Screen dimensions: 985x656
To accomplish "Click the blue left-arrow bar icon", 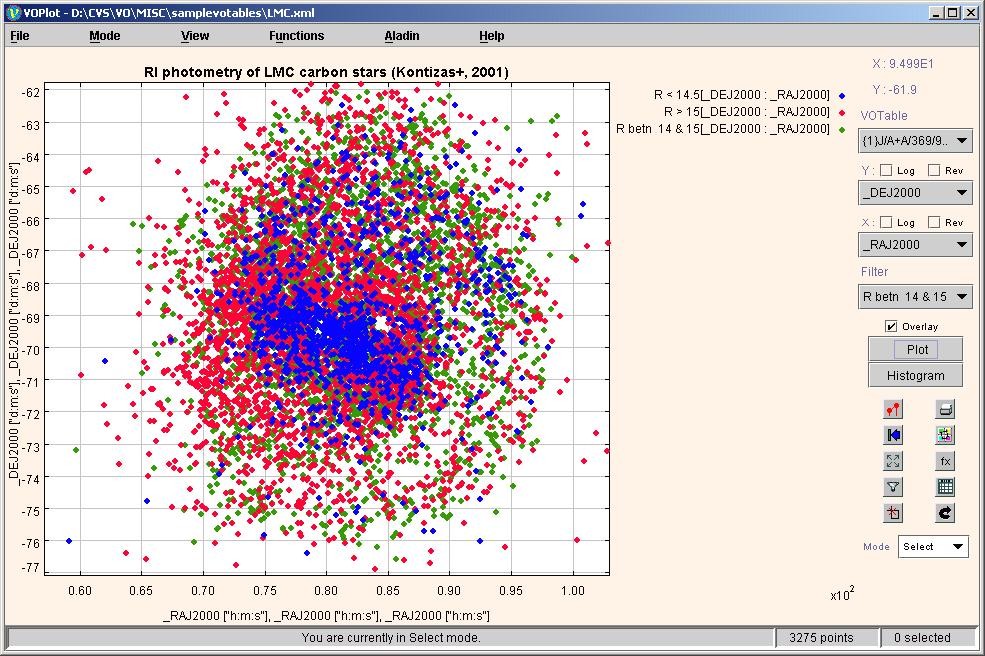I will point(893,435).
